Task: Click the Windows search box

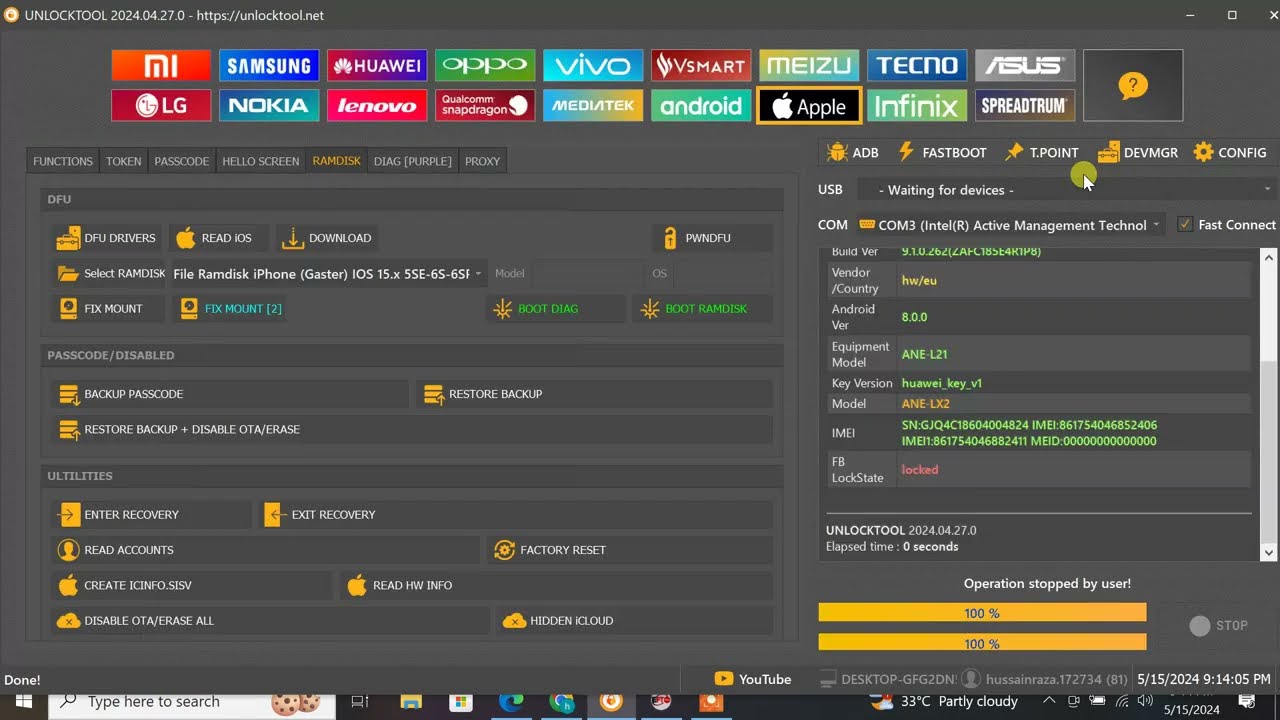Action: 185,702
